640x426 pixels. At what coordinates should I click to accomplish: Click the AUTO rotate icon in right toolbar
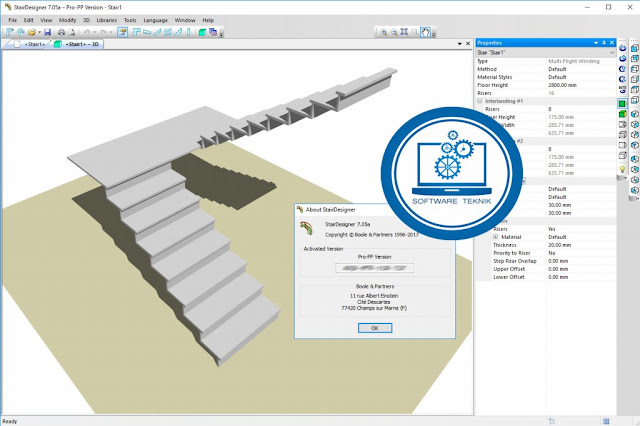(622, 89)
